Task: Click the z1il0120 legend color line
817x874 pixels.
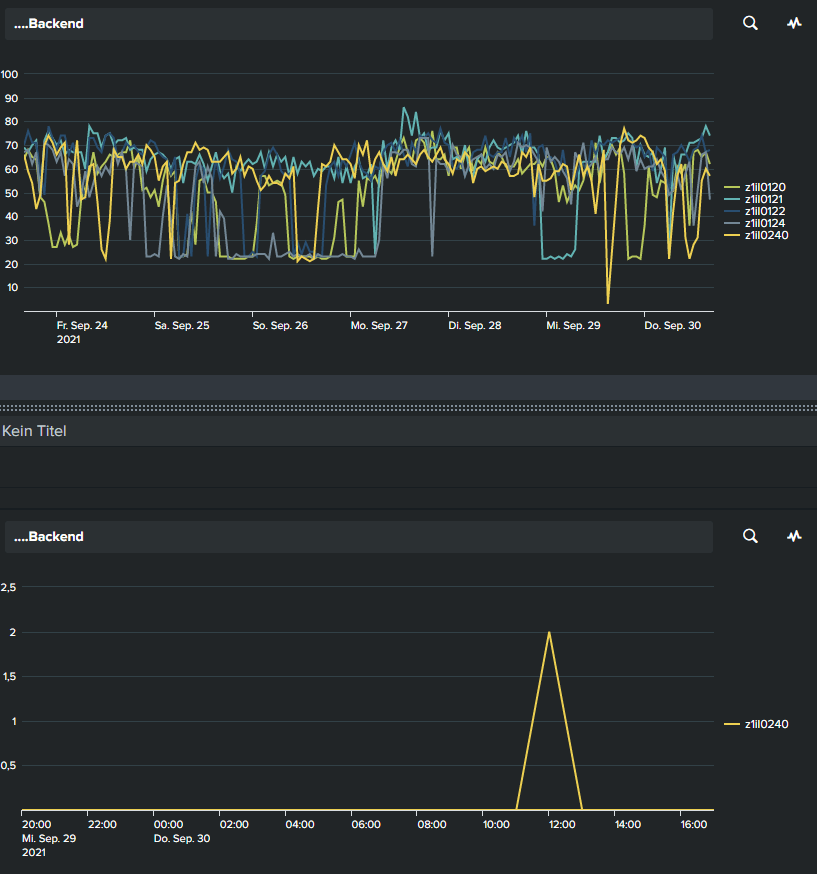Action: pos(732,187)
